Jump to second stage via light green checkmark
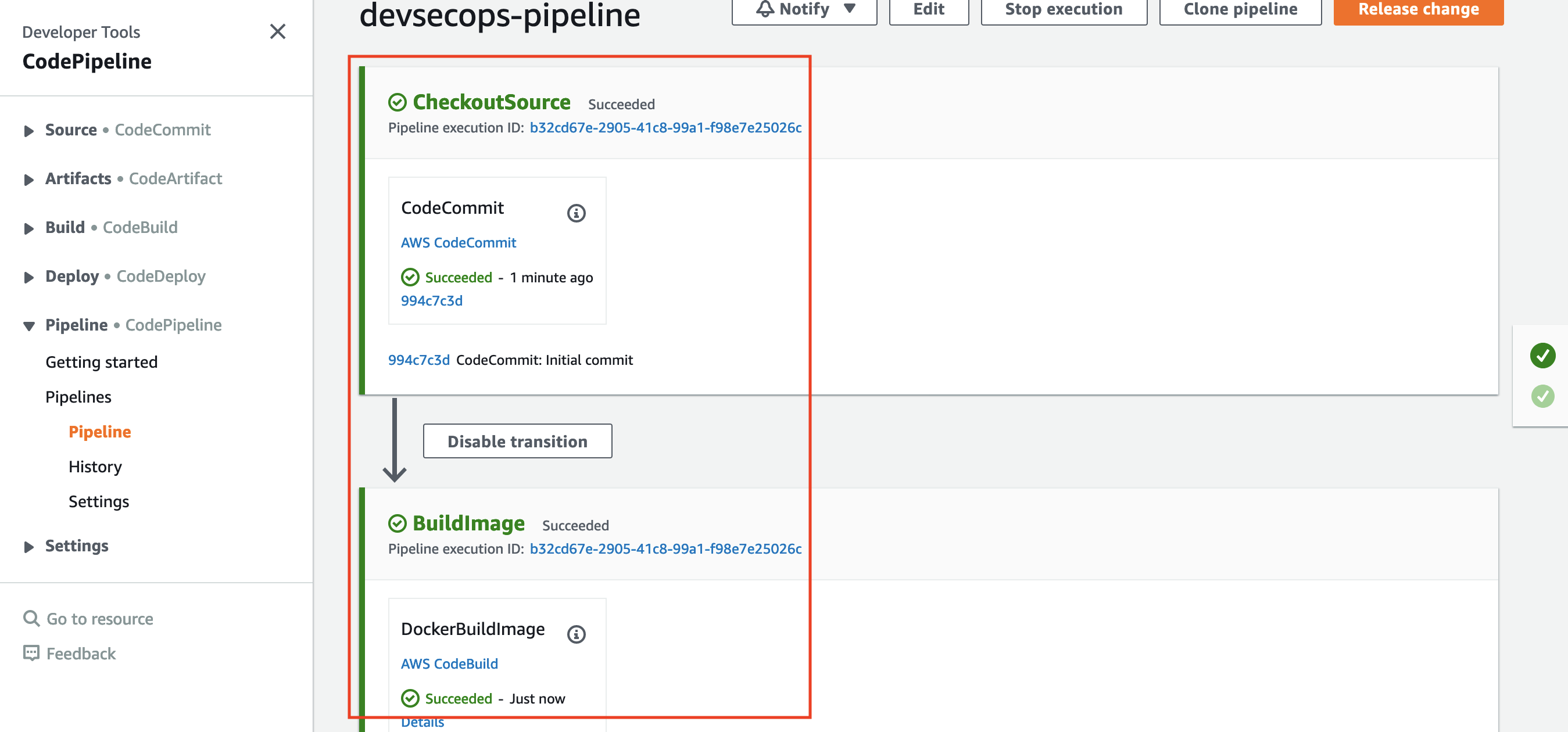The image size is (1568, 732). [1542, 396]
